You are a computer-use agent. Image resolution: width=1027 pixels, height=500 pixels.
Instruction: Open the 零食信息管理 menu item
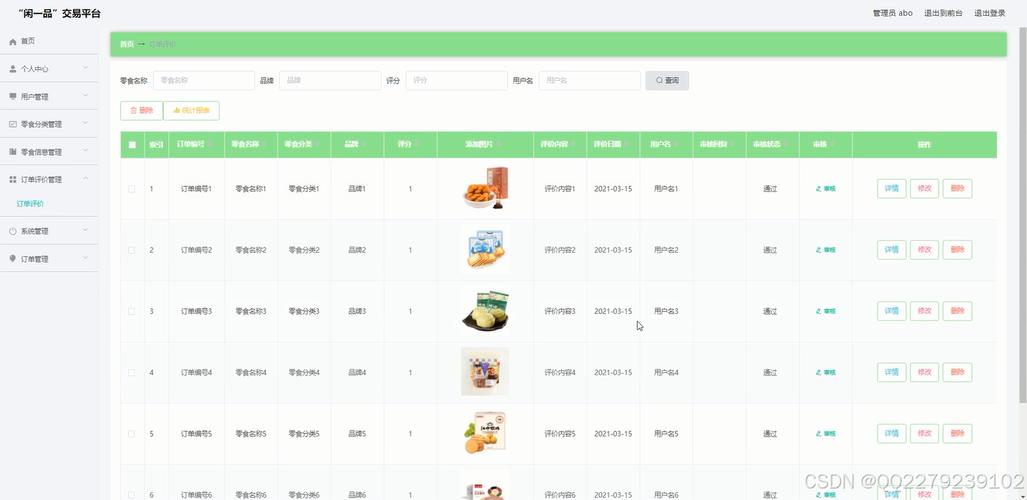[49, 151]
